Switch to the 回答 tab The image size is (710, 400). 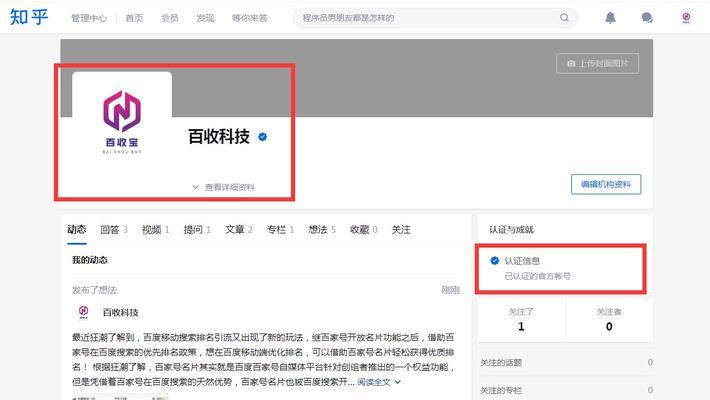tap(114, 230)
